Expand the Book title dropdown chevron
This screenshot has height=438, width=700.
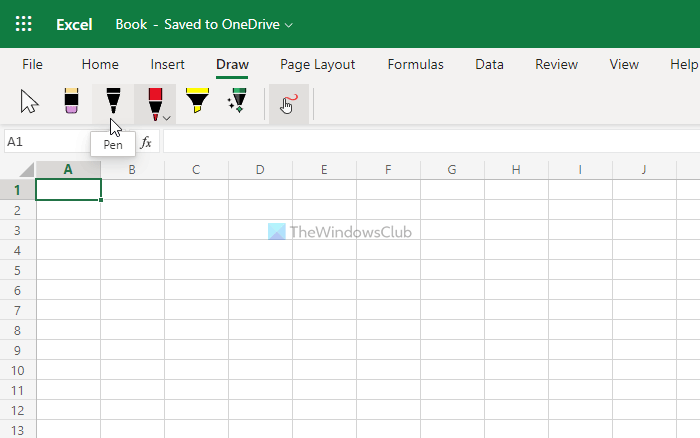click(289, 25)
